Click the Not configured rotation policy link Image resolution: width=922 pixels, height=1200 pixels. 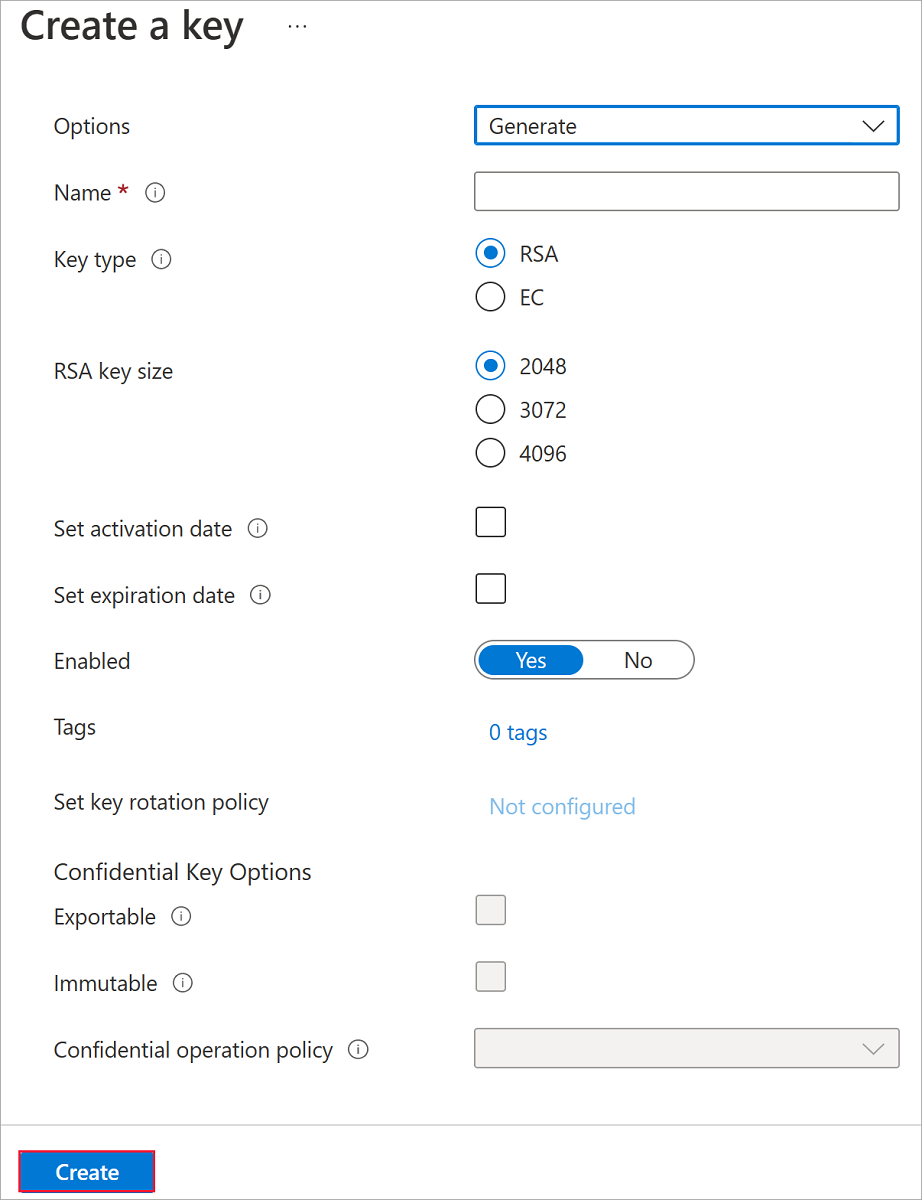[x=562, y=807]
